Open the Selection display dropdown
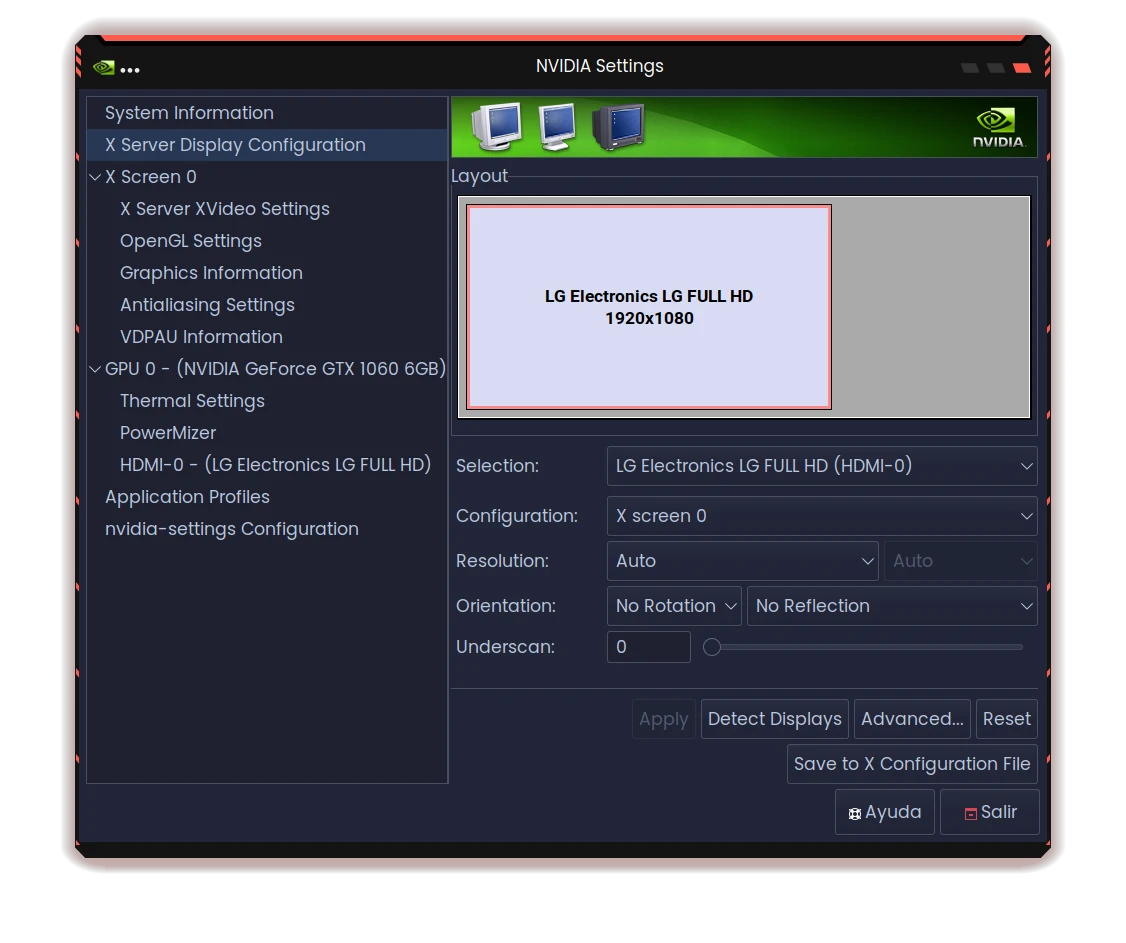 (821, 466)
